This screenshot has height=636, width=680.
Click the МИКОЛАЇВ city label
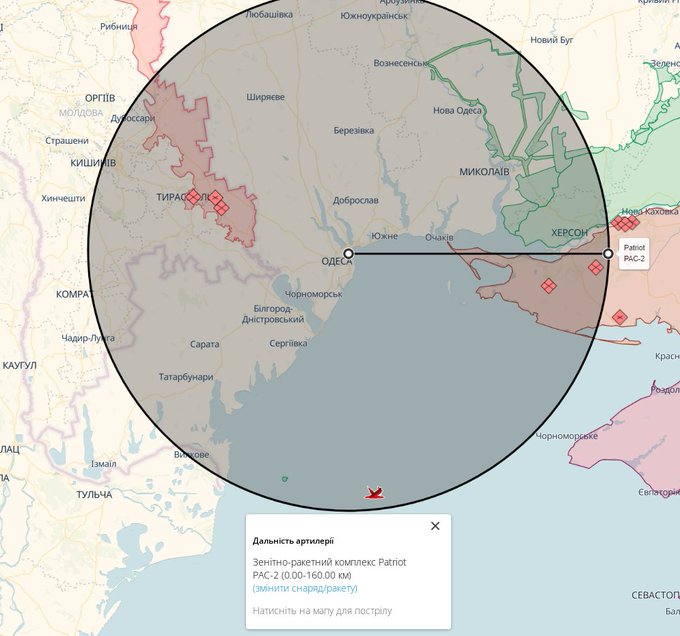pyautogui.click(x=484, y=172)
